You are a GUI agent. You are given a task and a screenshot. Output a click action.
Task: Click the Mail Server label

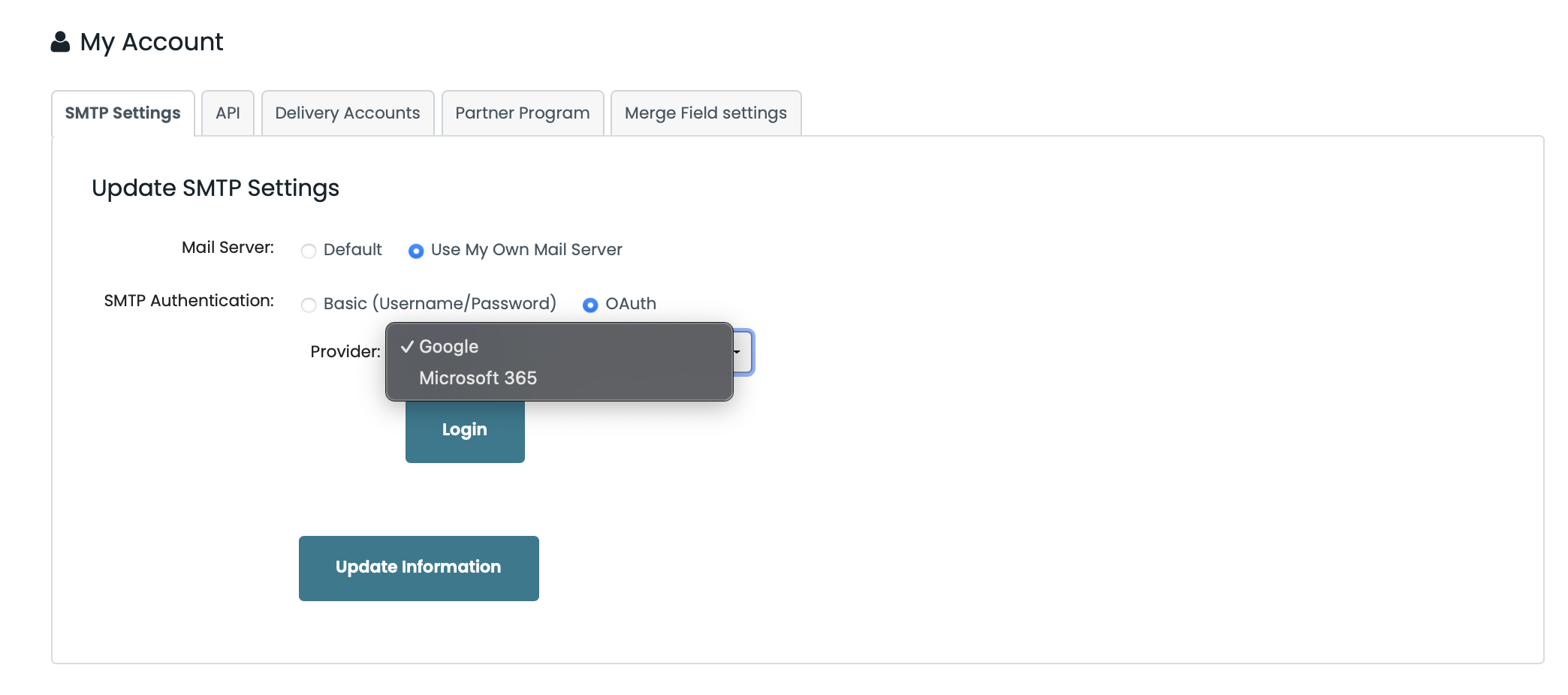point(228,248)
